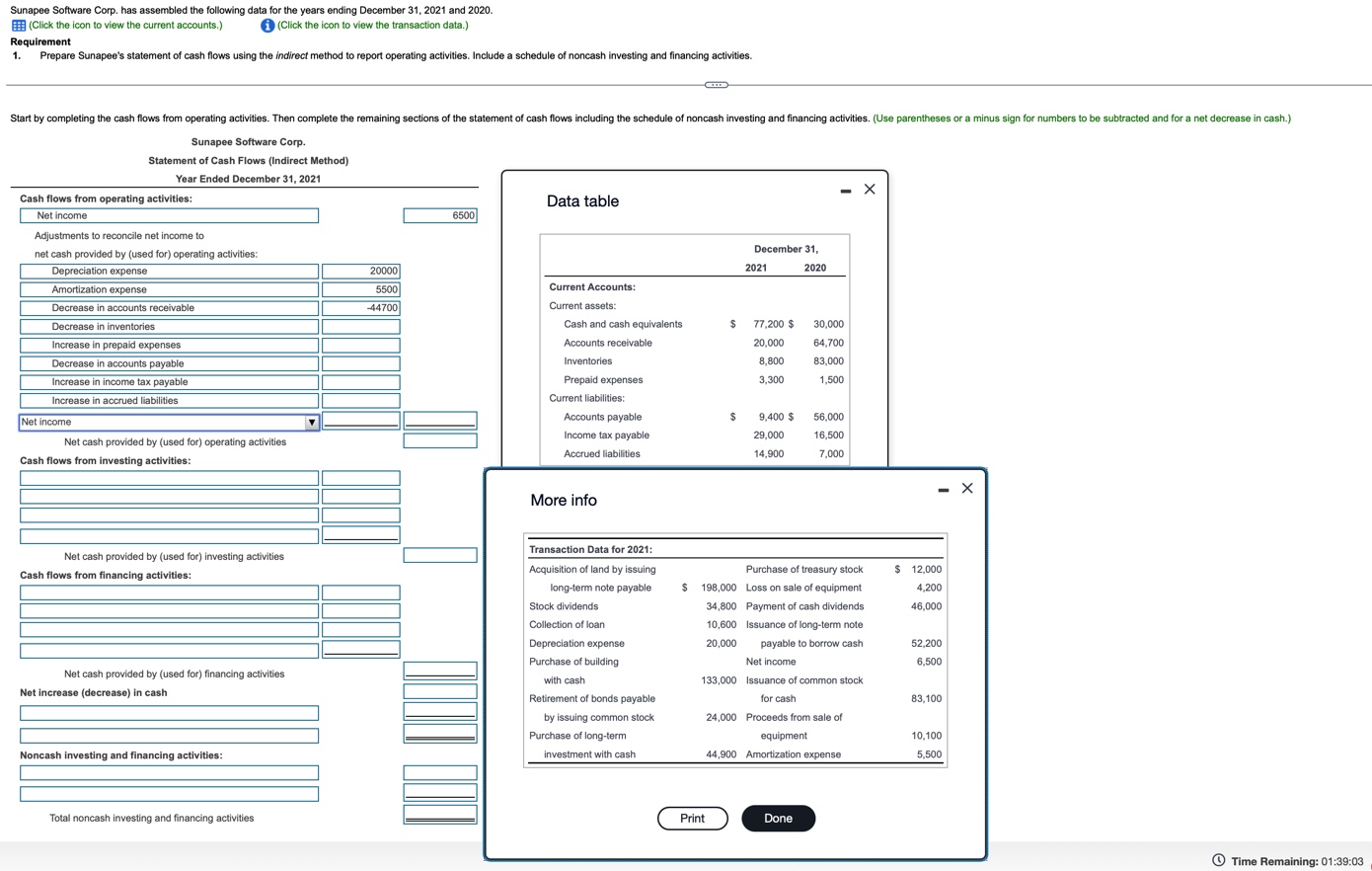
Task: Click the 77,200 cash value for 2021
Action: pos(769,324)
